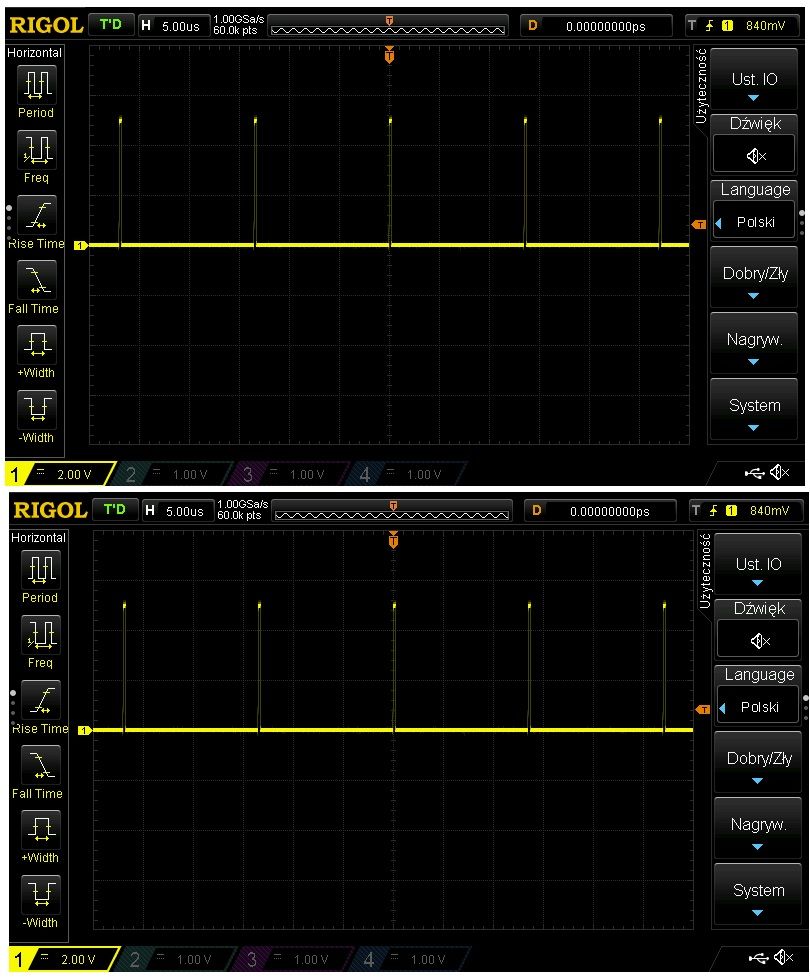Click the 1.00GSa/s sample rate text in the bottom screenshot
The height and width of the screenshot is (978, 810).
tap(243, 505)
